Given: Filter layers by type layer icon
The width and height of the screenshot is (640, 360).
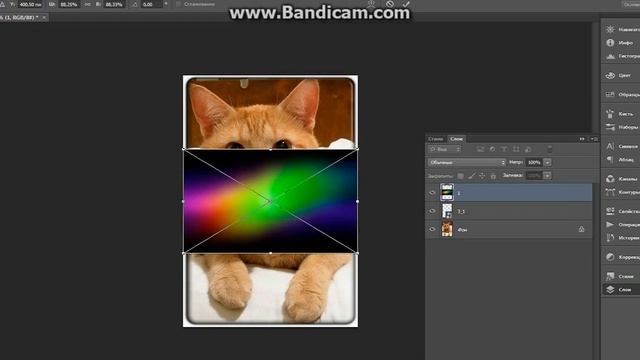Looking at the screenshot, I should (x=504, y=149).
